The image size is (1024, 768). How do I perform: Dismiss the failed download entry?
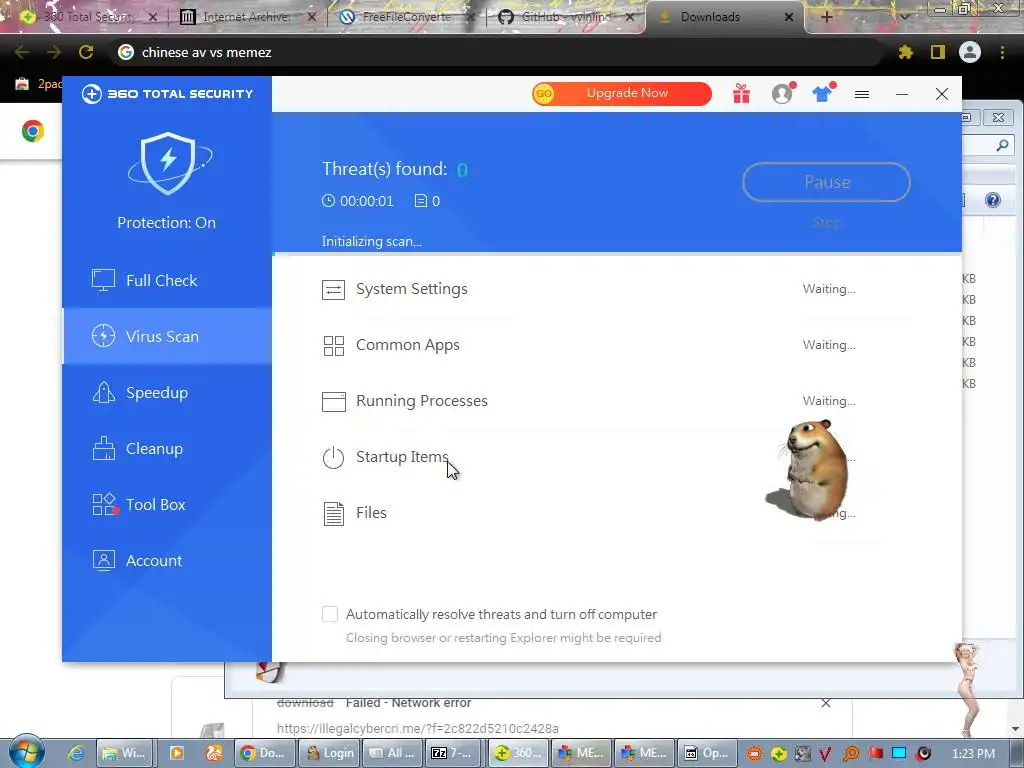(x=826, y=703)
